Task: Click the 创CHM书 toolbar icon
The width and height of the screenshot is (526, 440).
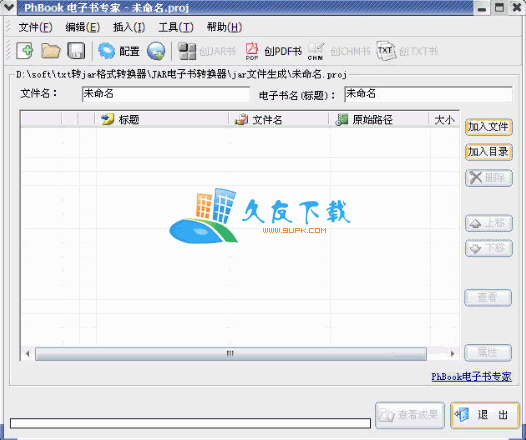Action: tap(339, 51)
